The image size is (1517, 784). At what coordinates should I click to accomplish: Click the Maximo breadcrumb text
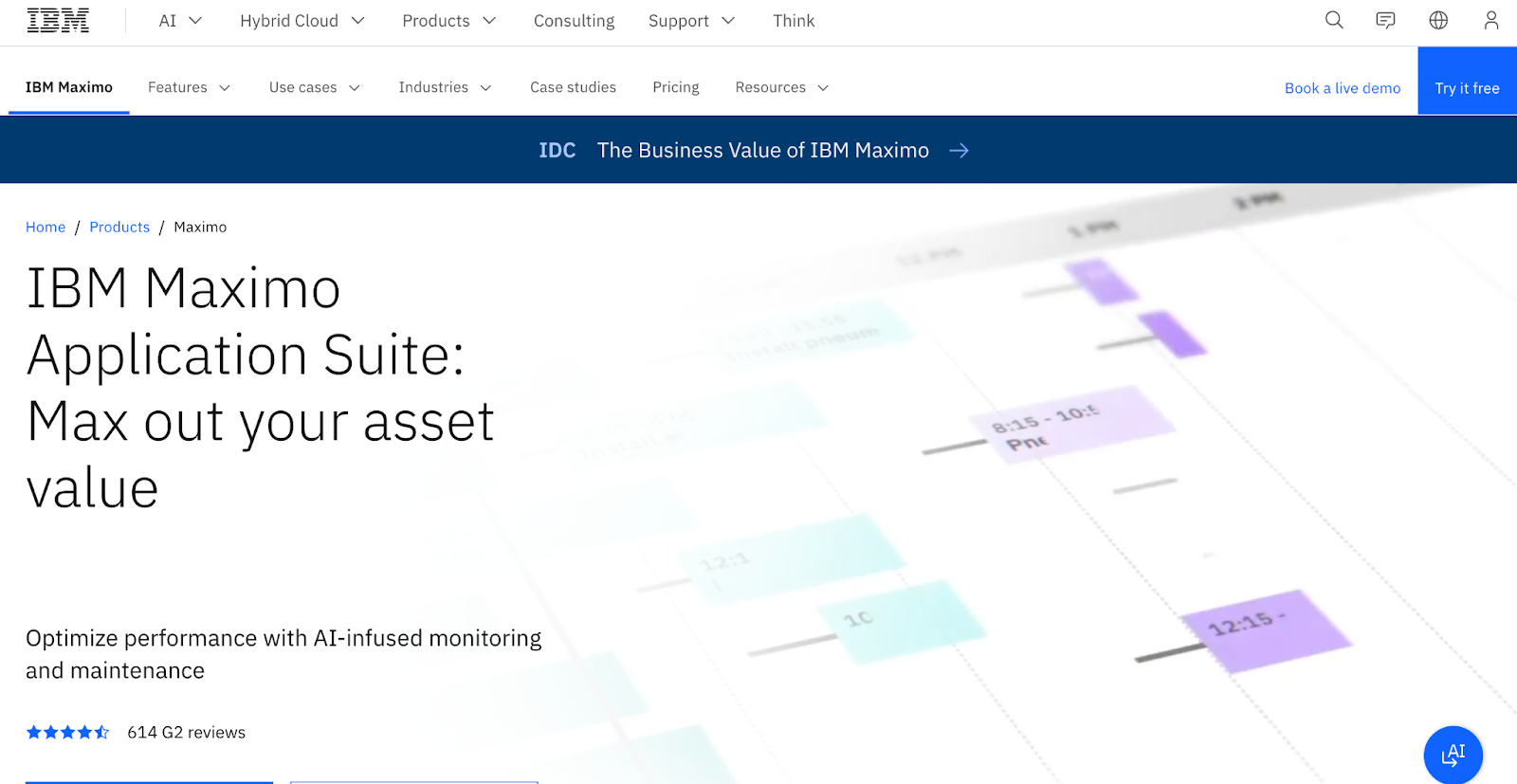(200, 227)
